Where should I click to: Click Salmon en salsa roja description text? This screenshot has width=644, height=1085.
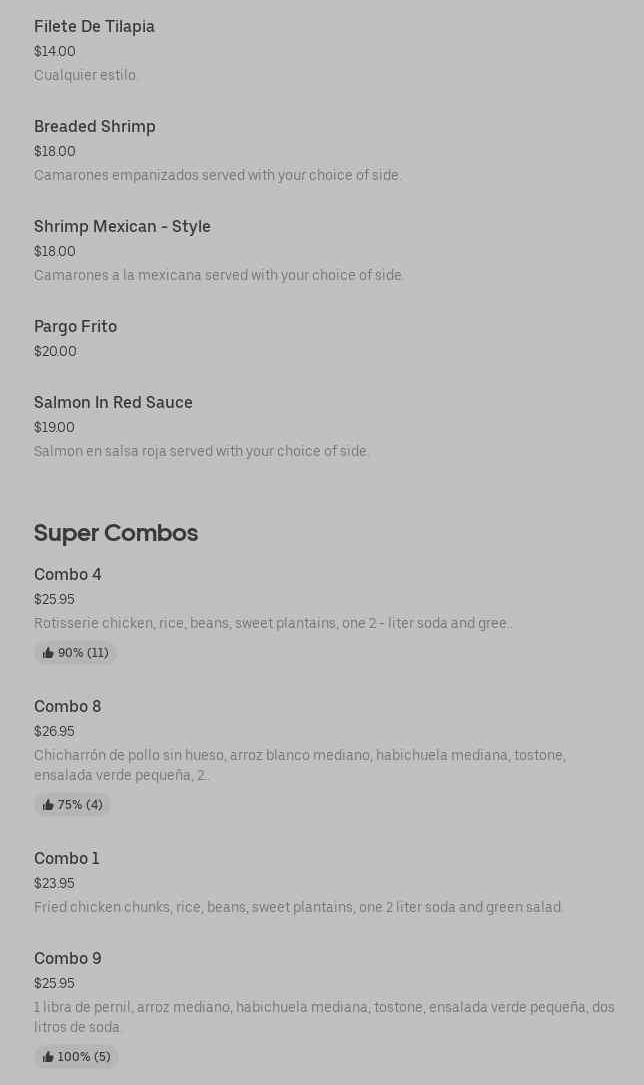pyautogui.click(x=201, y=451)
